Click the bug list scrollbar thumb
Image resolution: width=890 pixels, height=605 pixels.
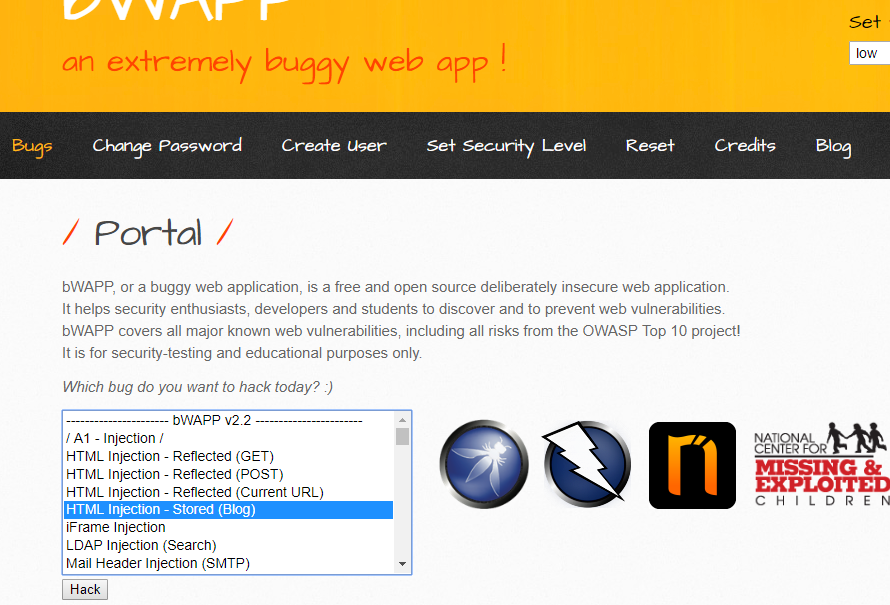pyautogui.click(x=402, y=437)
